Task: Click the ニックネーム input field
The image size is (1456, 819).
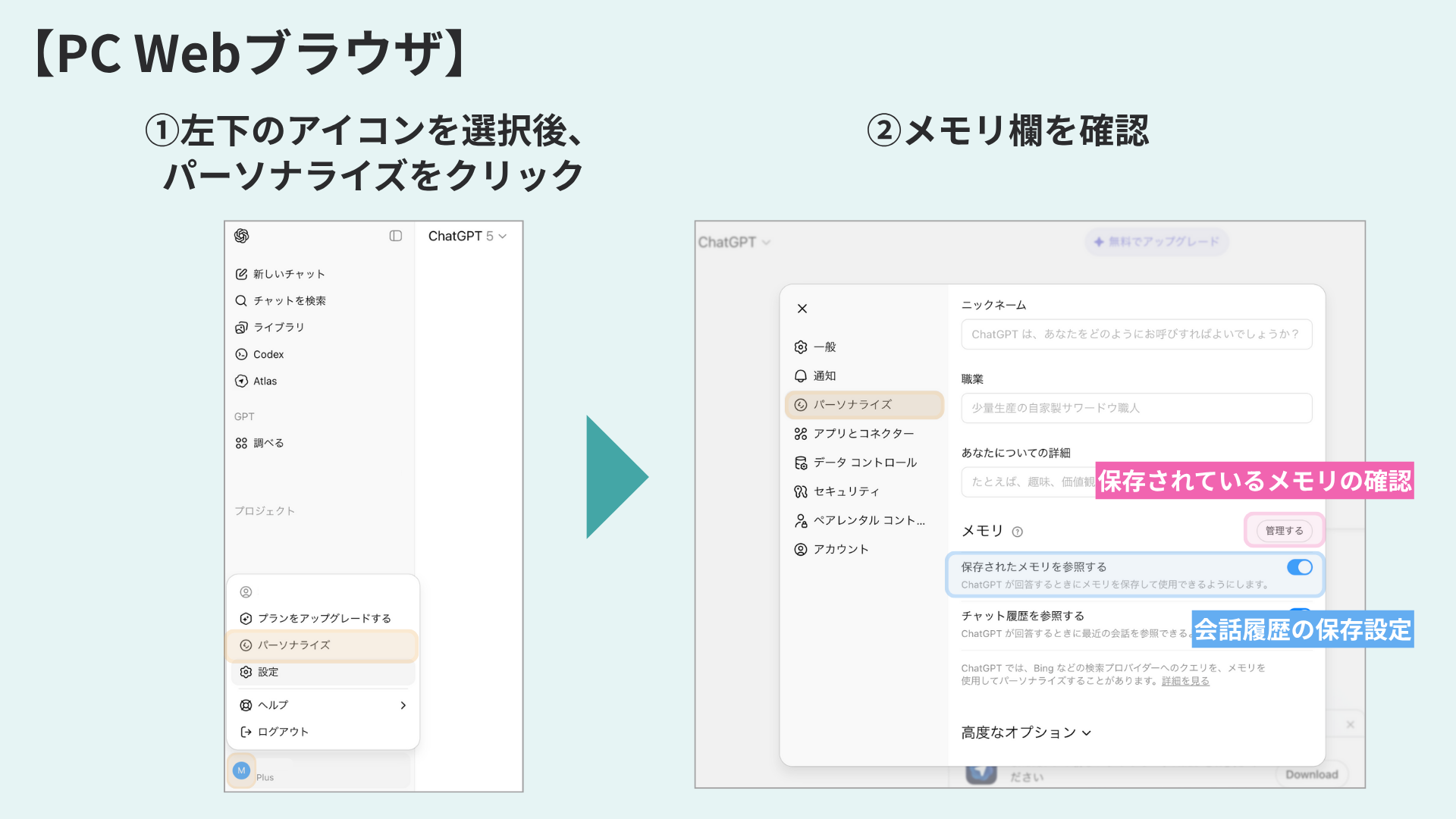Action: tap(1135, 334)
